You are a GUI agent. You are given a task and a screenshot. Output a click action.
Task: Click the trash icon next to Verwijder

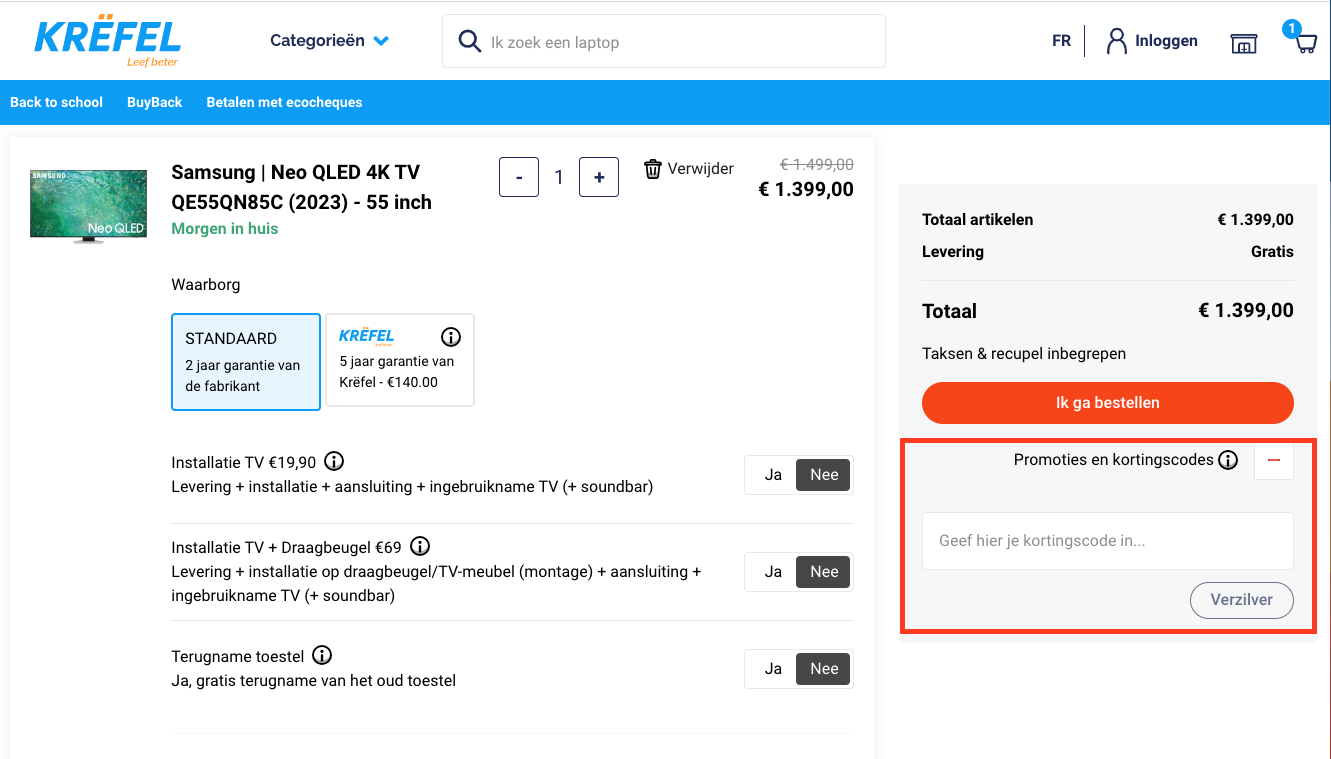(x=653, y=168)
